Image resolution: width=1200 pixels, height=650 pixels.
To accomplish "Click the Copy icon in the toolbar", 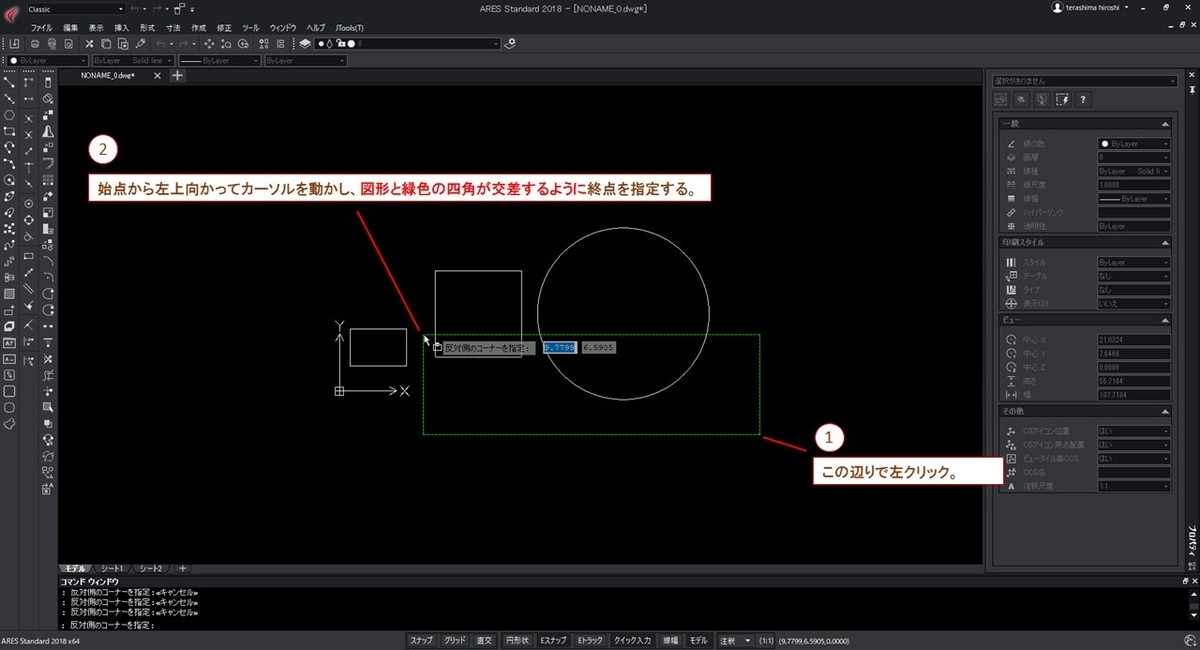I will [106, 44].
